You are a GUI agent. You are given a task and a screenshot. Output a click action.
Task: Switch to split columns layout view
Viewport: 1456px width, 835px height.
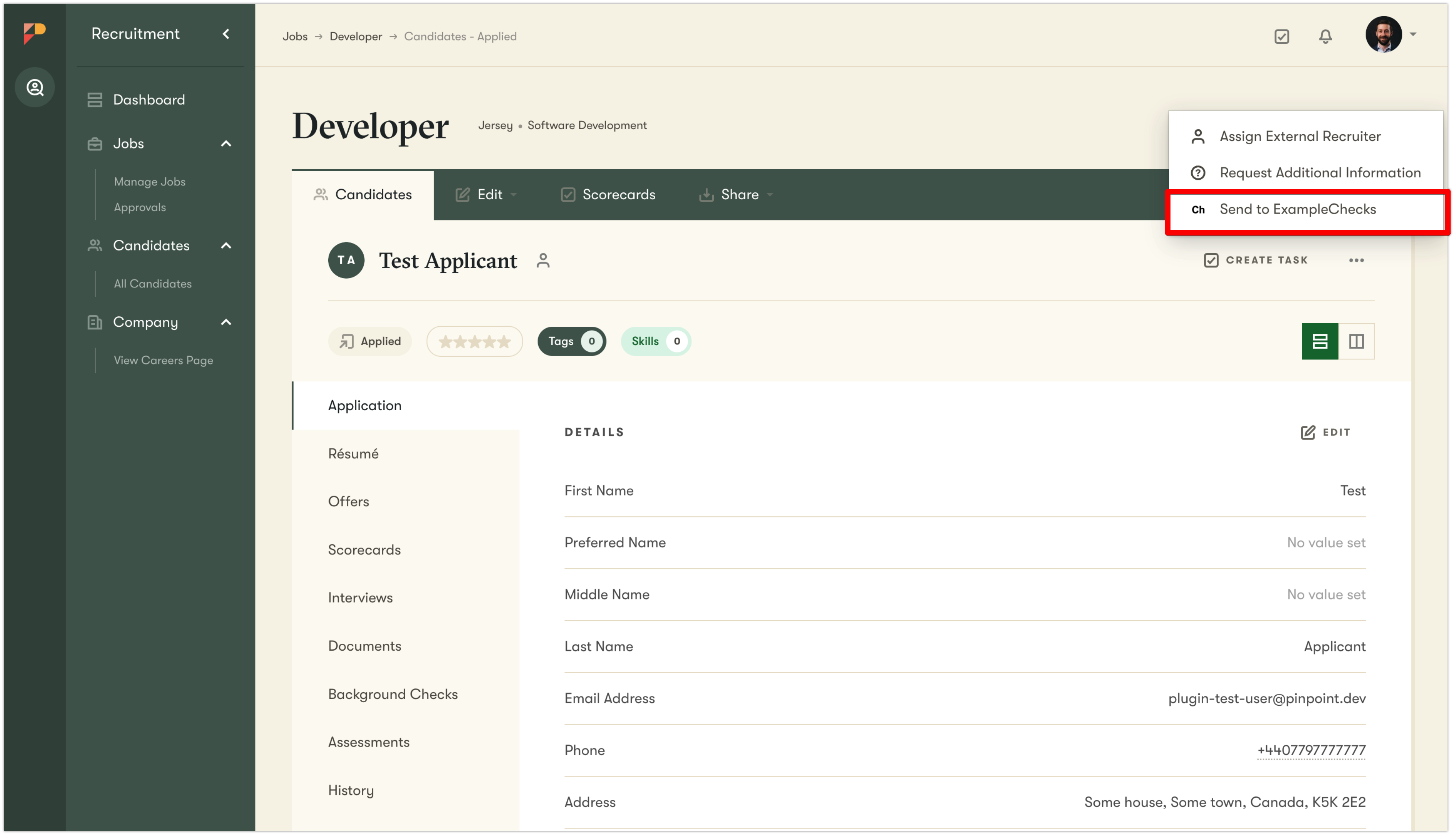tap(1356, 341)
